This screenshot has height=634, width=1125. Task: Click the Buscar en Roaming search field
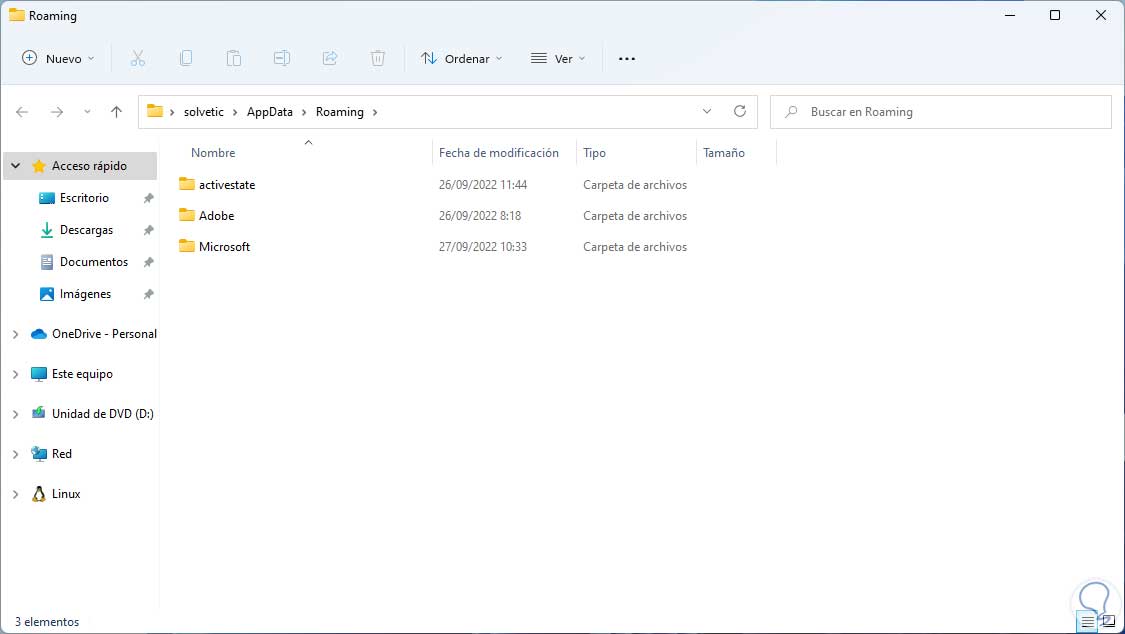[x=941, y=112]
